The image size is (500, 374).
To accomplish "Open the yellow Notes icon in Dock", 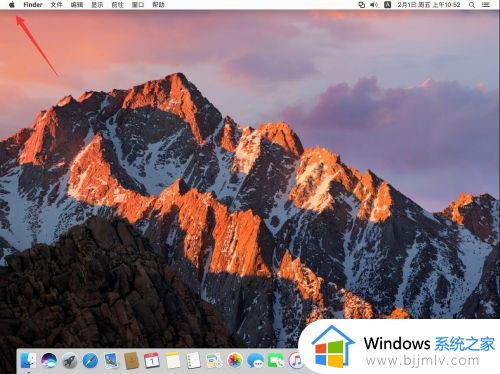I will (173, 361).
